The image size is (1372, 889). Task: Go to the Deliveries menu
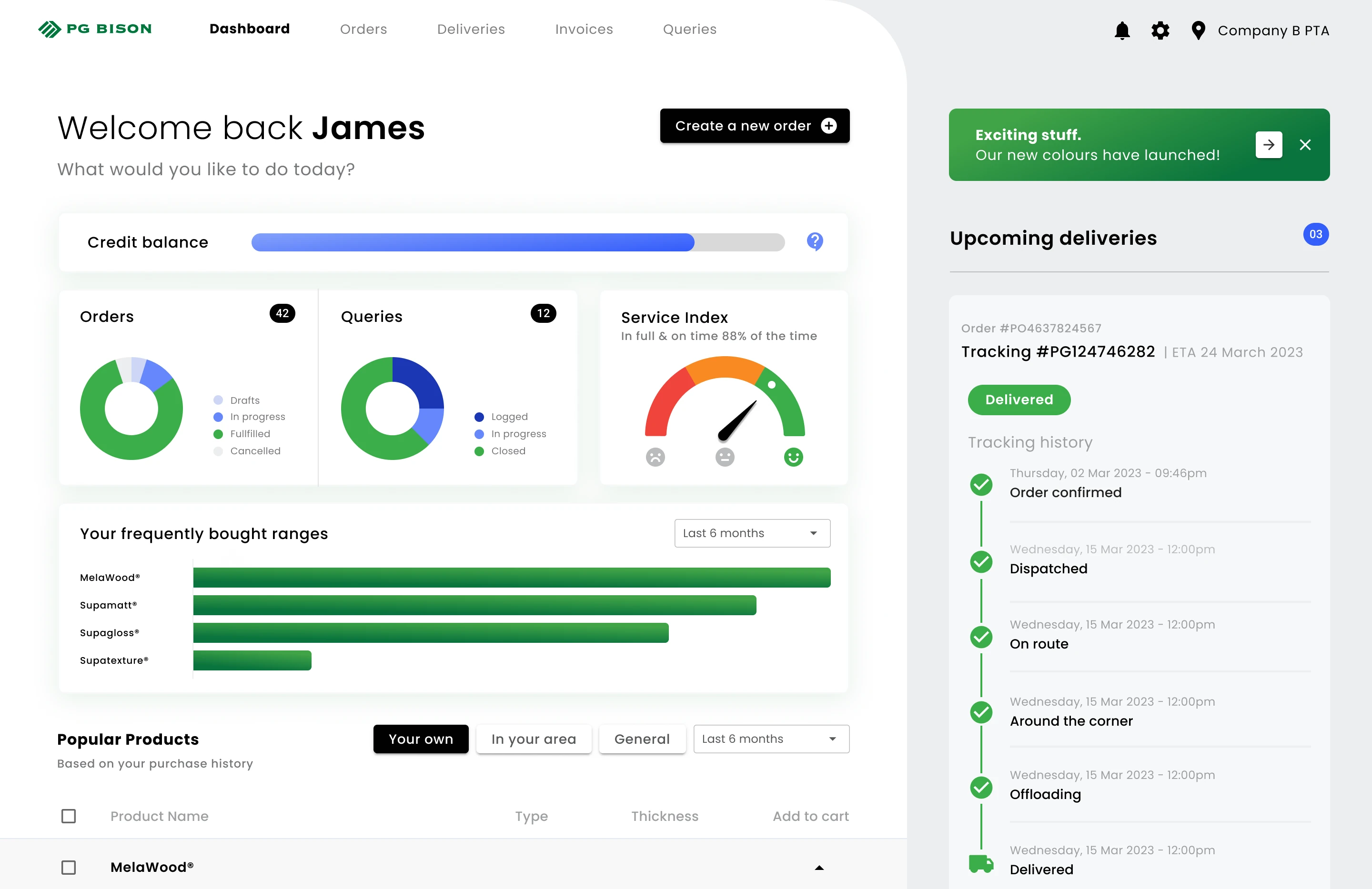470,29
